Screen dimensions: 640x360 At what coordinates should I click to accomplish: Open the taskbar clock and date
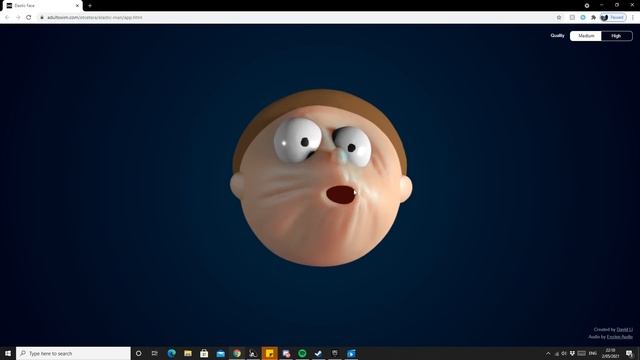[611, 353]
